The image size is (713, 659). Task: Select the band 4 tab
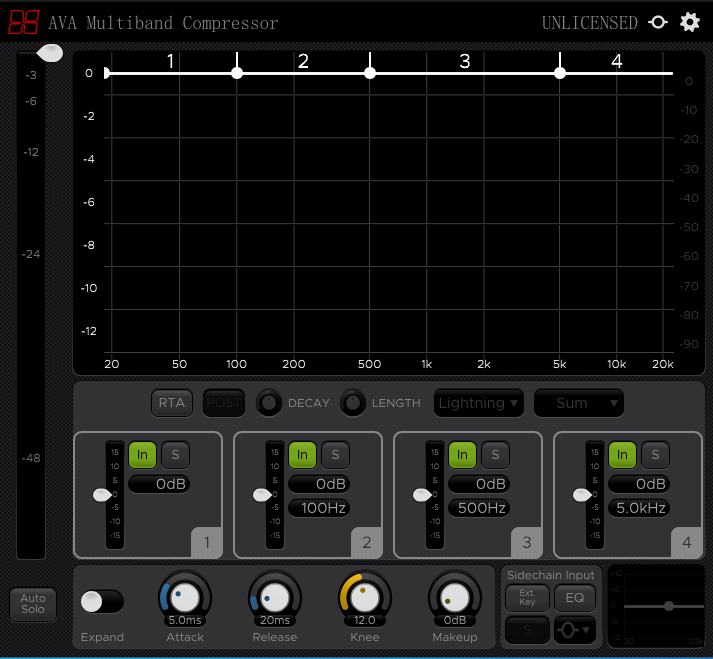point(687,542)
